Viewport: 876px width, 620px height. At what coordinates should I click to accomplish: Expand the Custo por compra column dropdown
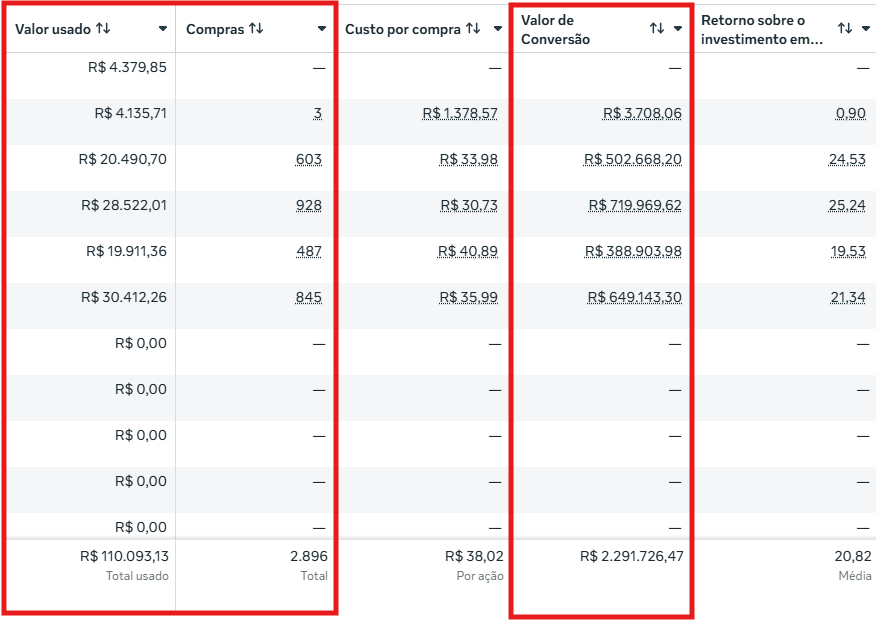tap(498, 29)
